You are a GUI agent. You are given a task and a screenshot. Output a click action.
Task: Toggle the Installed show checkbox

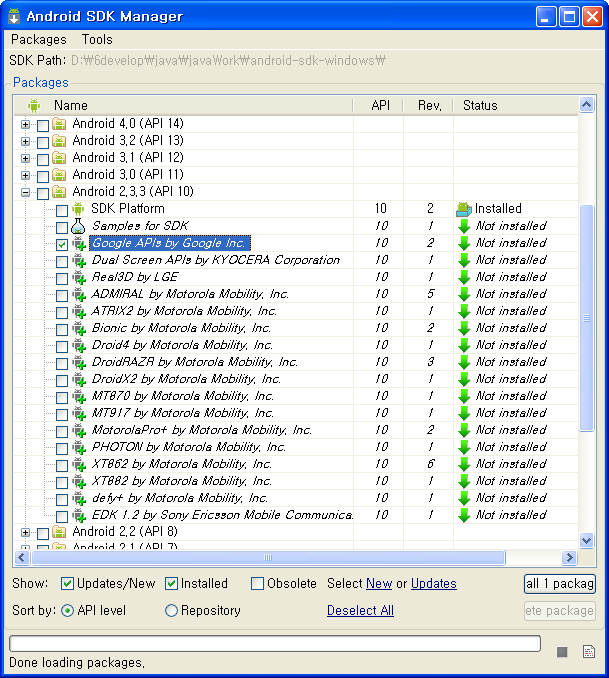[x=171, y=584]
